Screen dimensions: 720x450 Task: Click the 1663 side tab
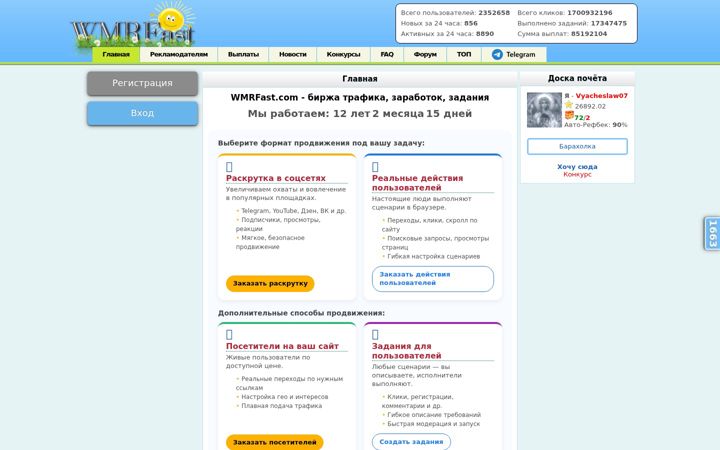point(712,233)
